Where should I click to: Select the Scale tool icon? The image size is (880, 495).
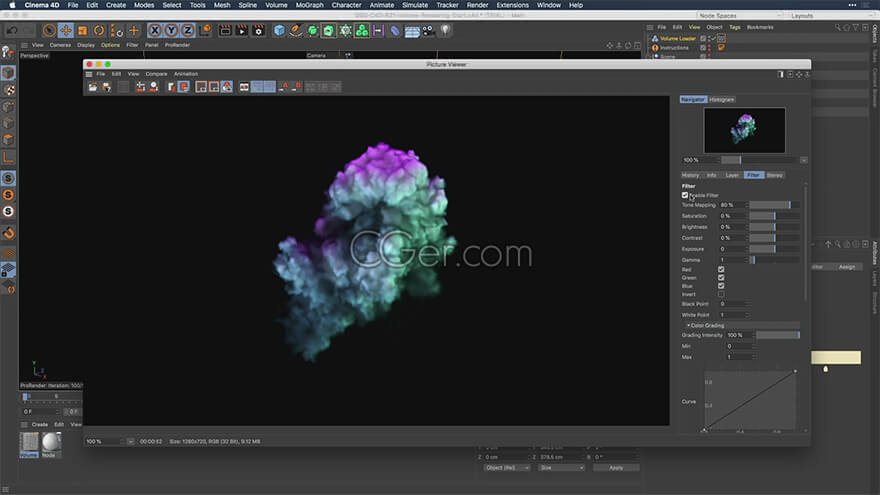(x=82, y=30)
